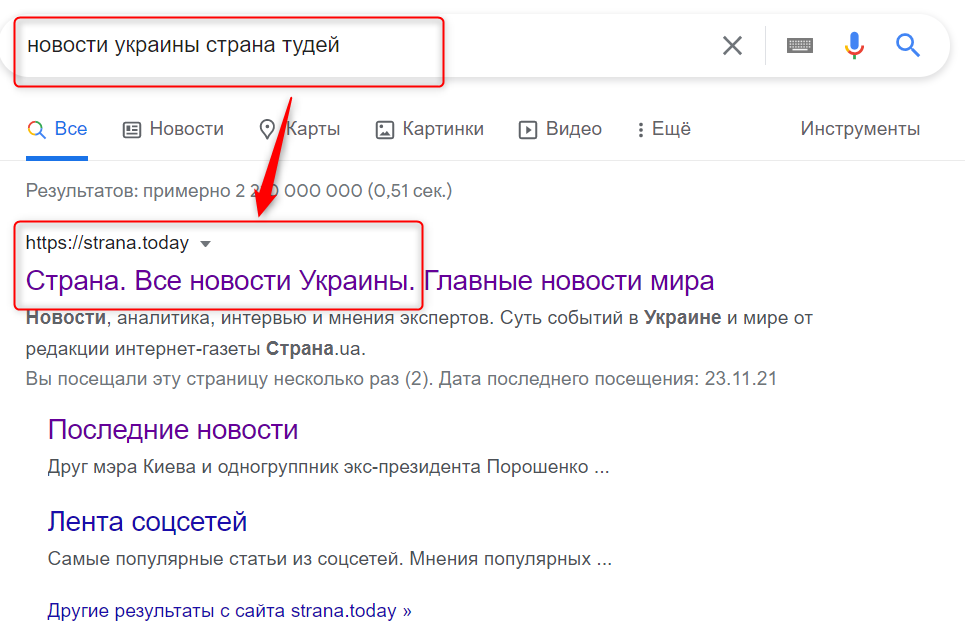This screenshot has width=965, height=630.
Task: Open the on-screen keyboard icon
Action: pos(799,45)
